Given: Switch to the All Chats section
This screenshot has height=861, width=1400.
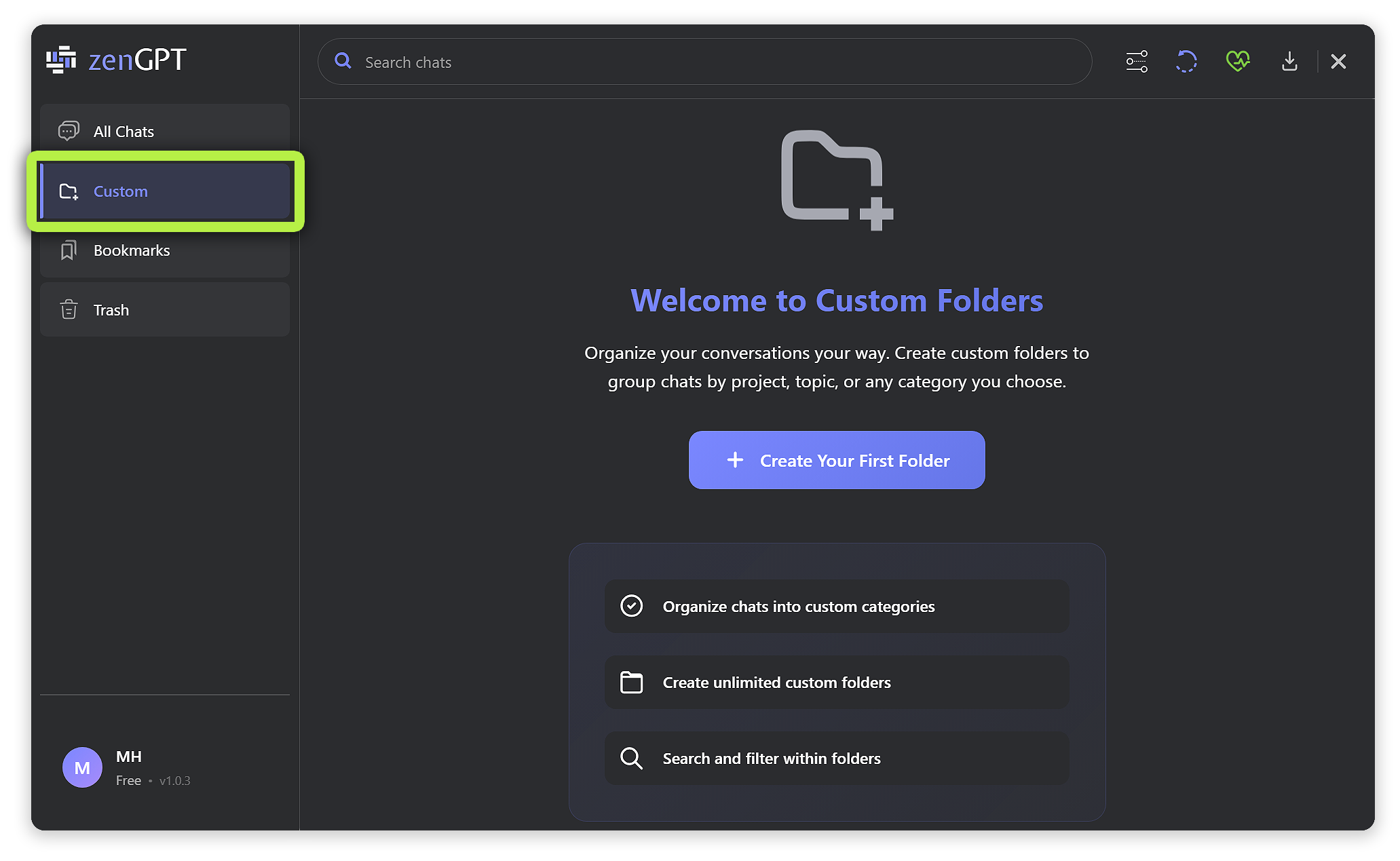Looking at the screenshot, I should tap(124, 131).
